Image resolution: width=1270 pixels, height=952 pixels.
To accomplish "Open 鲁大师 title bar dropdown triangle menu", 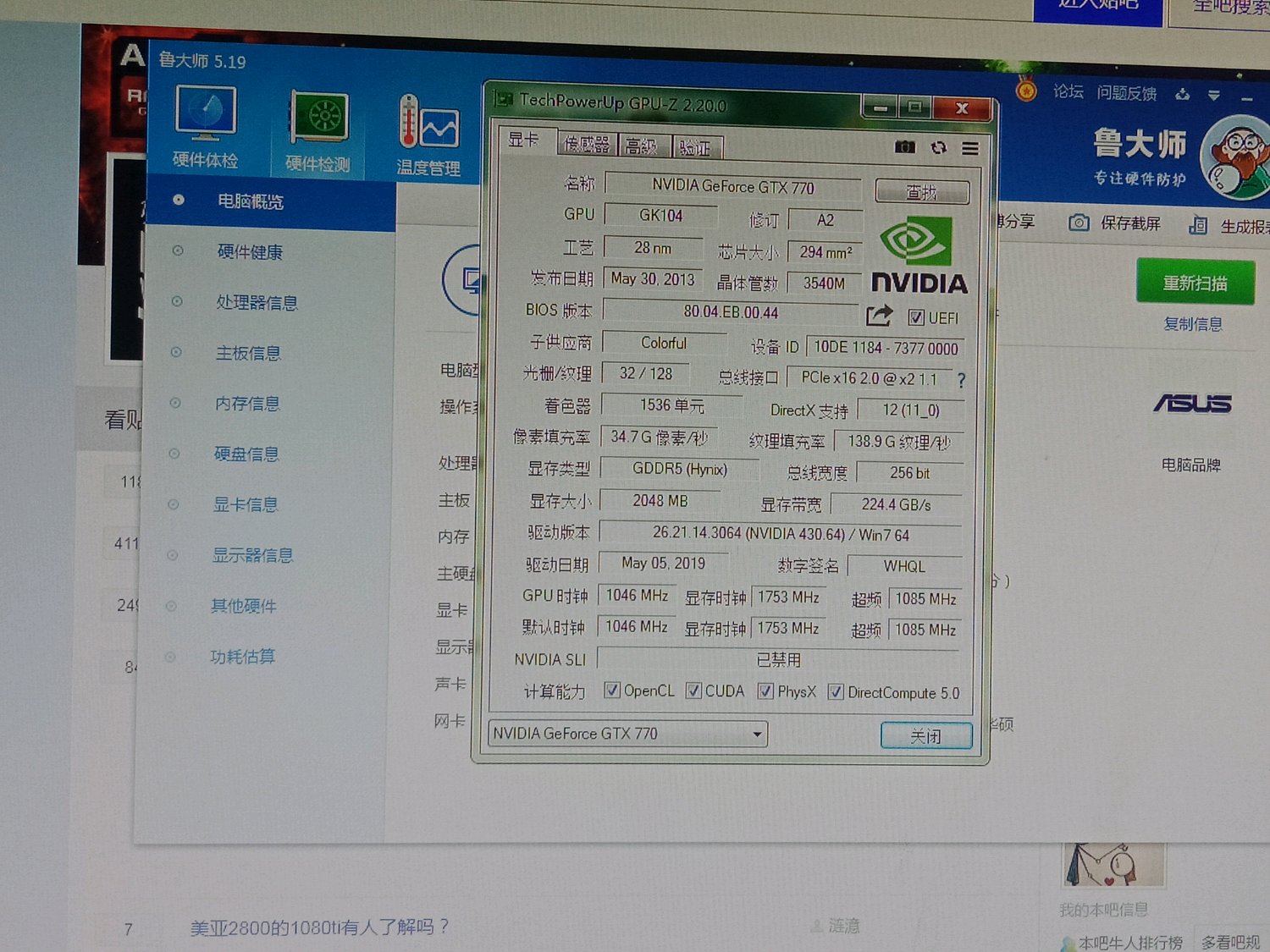I will click(x=1214, y=96).
